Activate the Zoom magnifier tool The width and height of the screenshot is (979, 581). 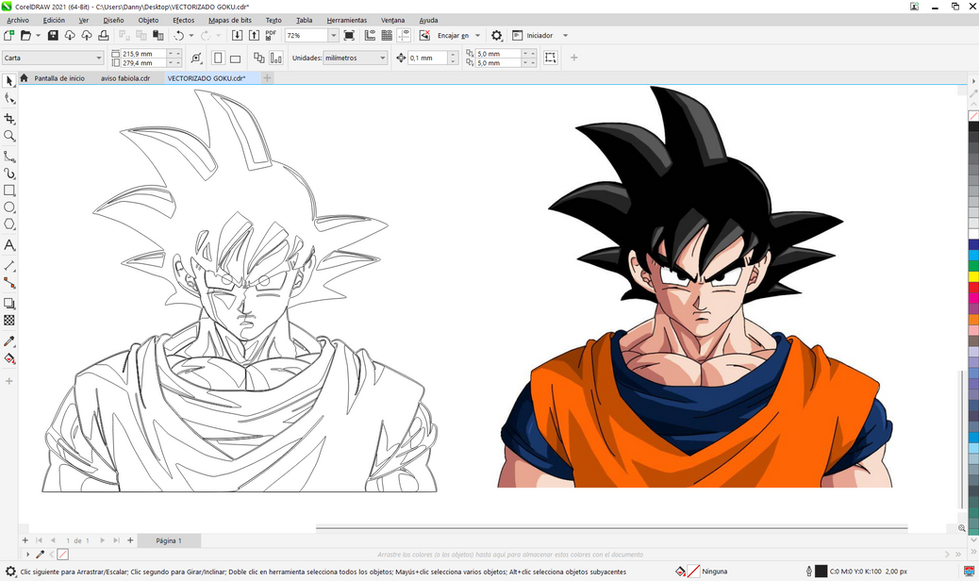point(9,136)
